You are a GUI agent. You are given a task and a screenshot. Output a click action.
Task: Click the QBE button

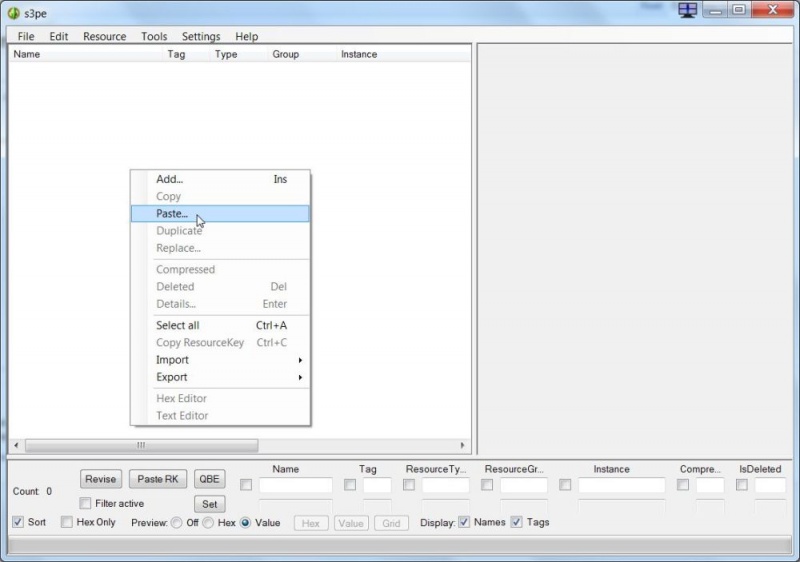(209, 479)
